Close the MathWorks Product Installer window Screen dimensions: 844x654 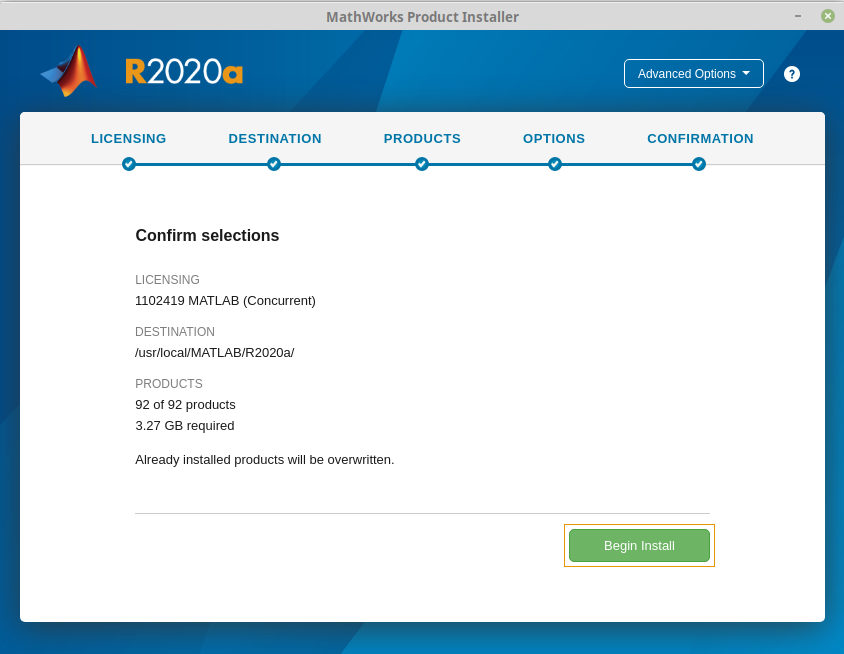coord(828,16)
